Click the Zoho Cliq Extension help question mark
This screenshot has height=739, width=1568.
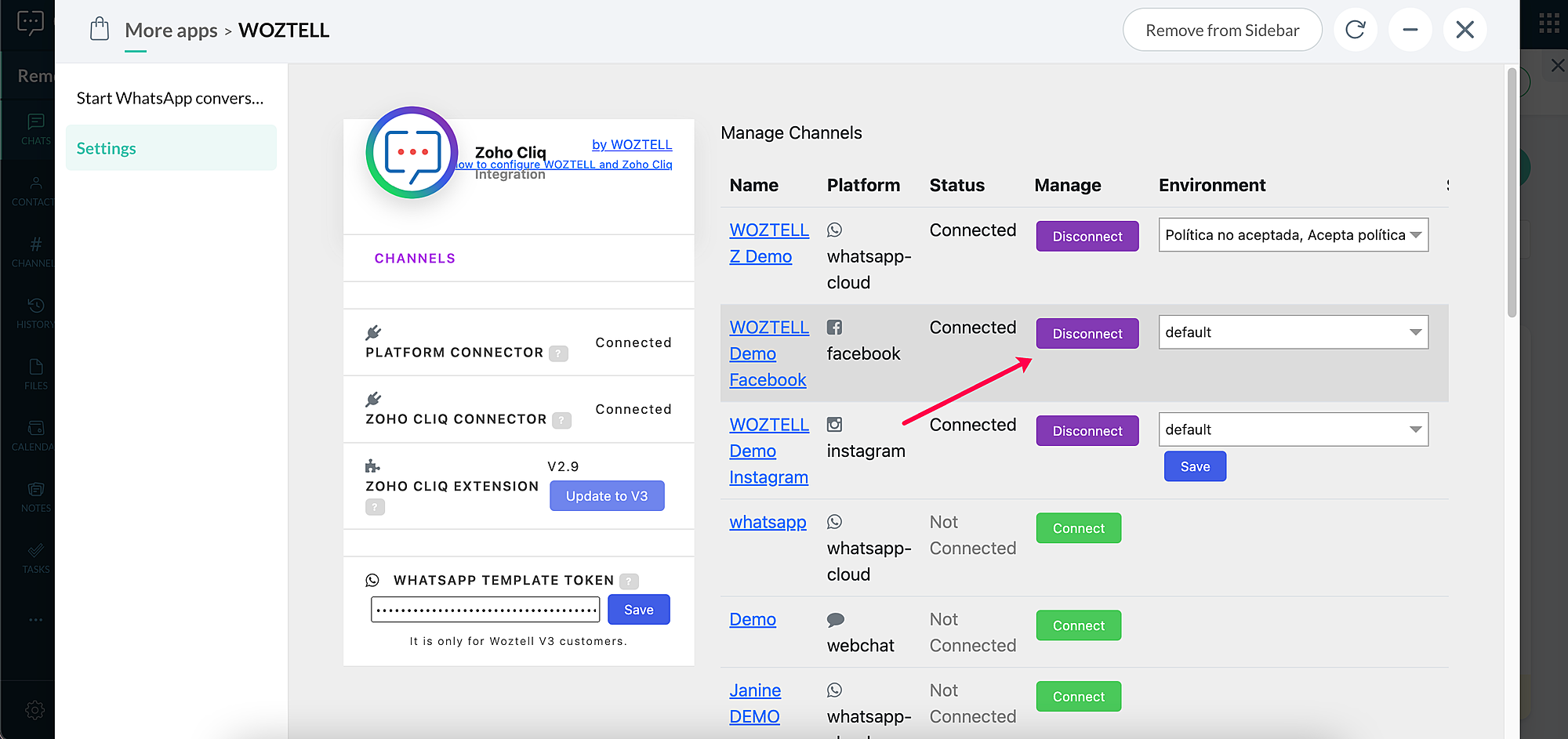pos(375,507)
